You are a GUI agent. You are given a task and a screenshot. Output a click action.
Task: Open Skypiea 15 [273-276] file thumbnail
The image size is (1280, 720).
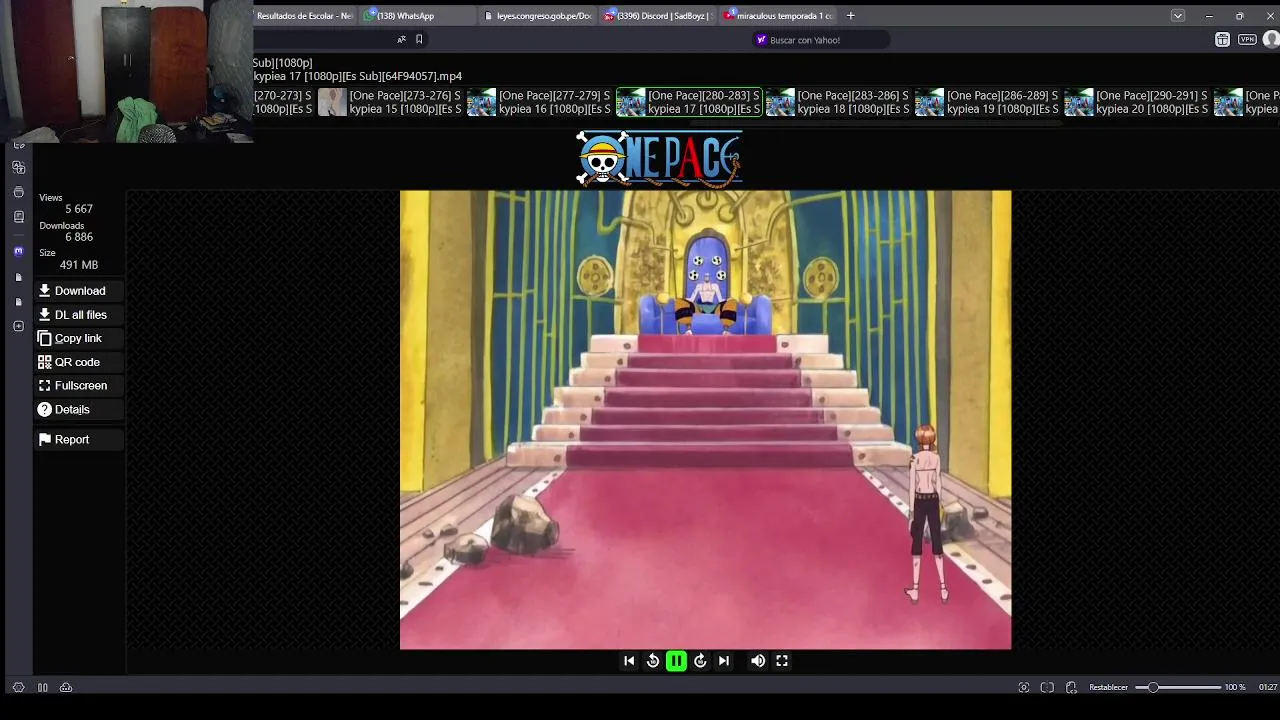tap(390, 102)
